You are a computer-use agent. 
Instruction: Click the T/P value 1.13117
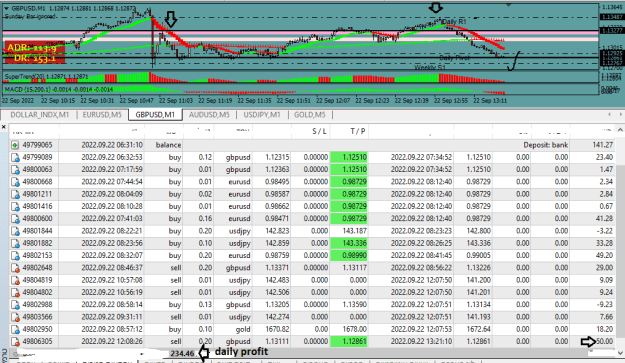(354, 268)
